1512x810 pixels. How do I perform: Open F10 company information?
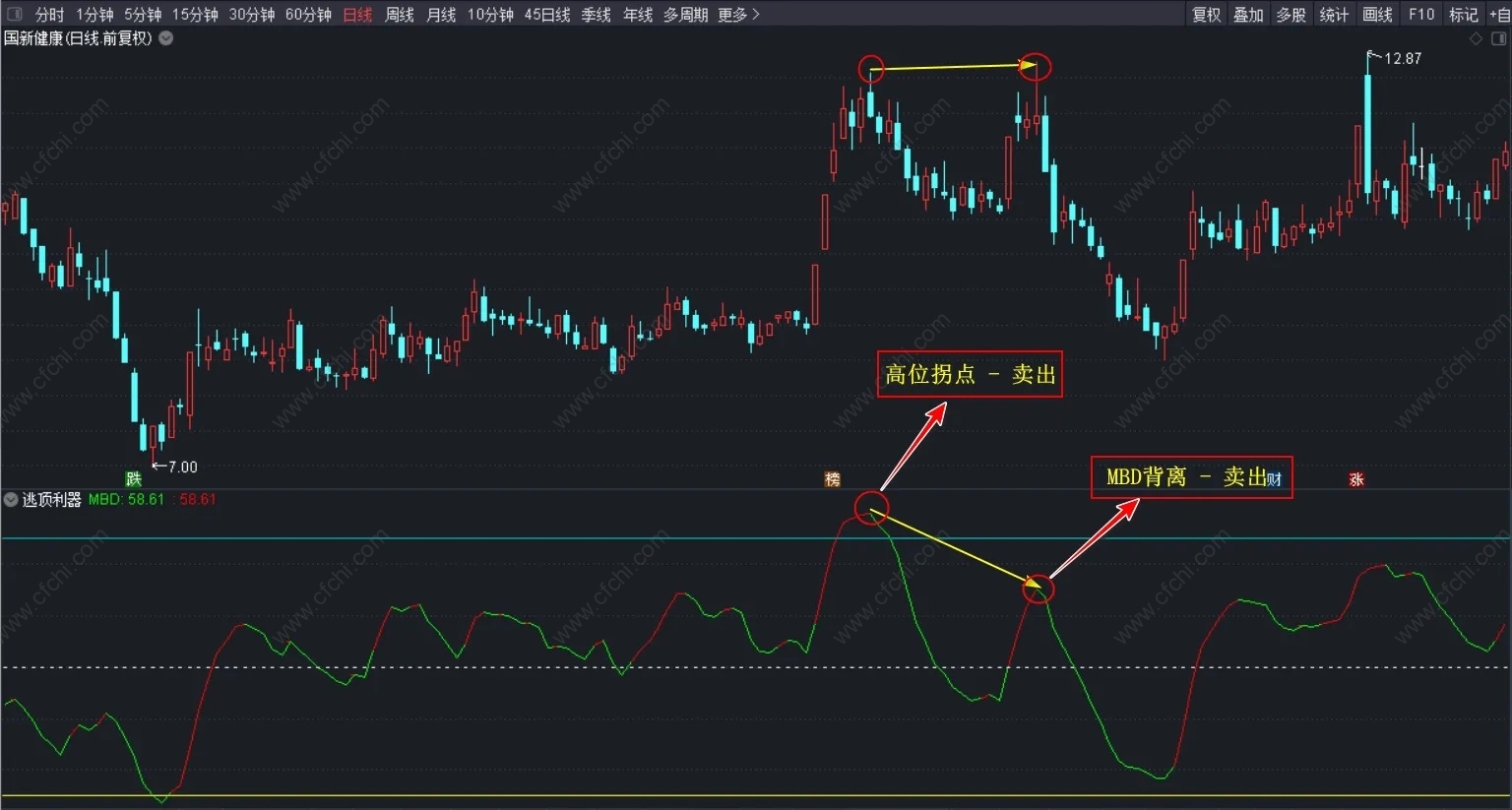[x=1421, y=15]
